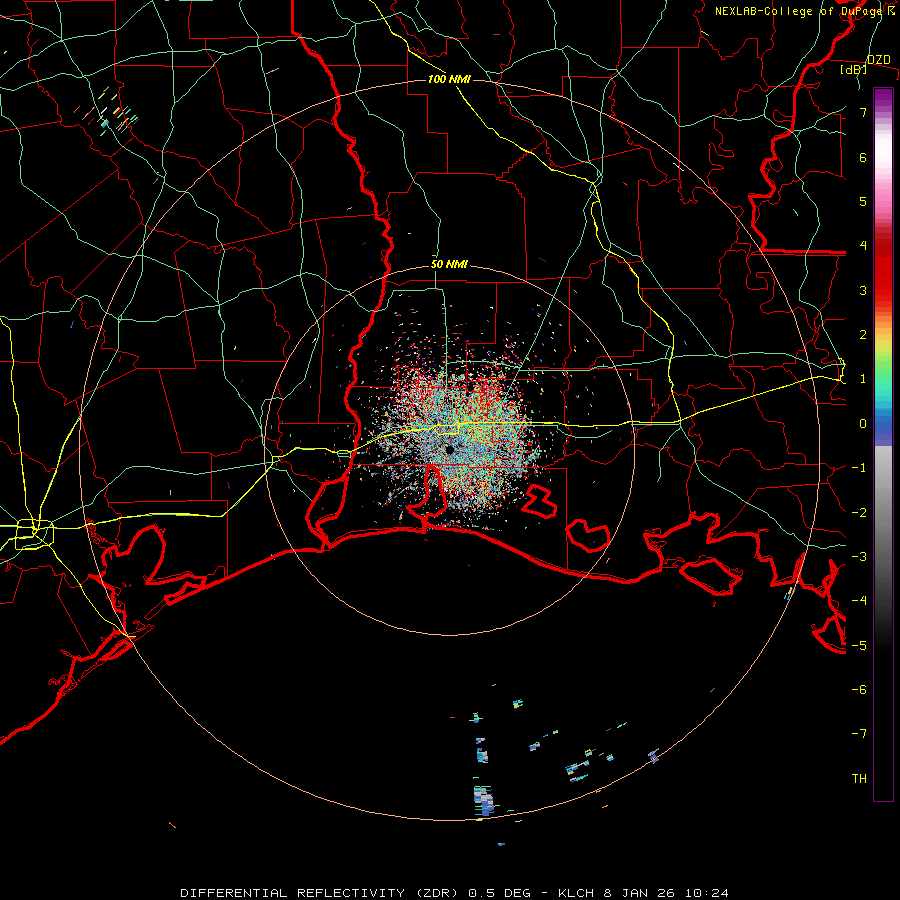
Task: Click the 50 NMI range ring label
Action: [x=449, y=264]
